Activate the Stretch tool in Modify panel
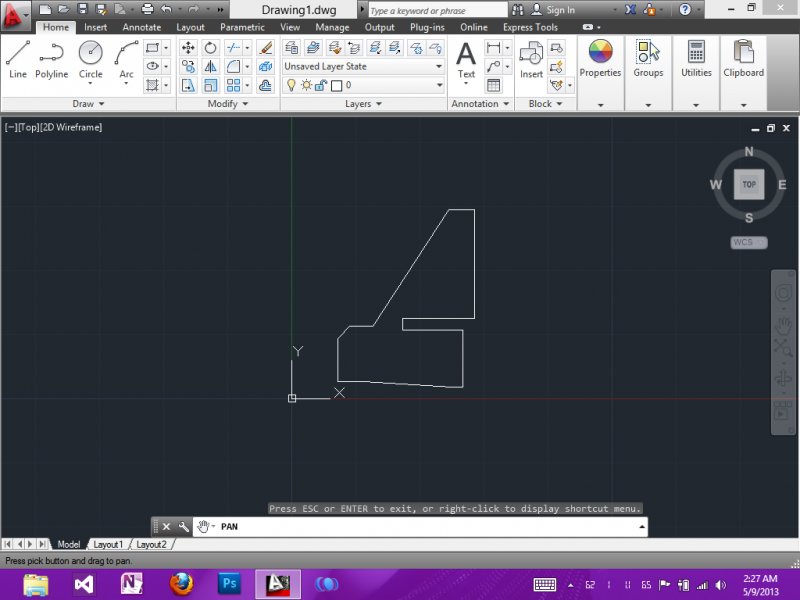 188,85
